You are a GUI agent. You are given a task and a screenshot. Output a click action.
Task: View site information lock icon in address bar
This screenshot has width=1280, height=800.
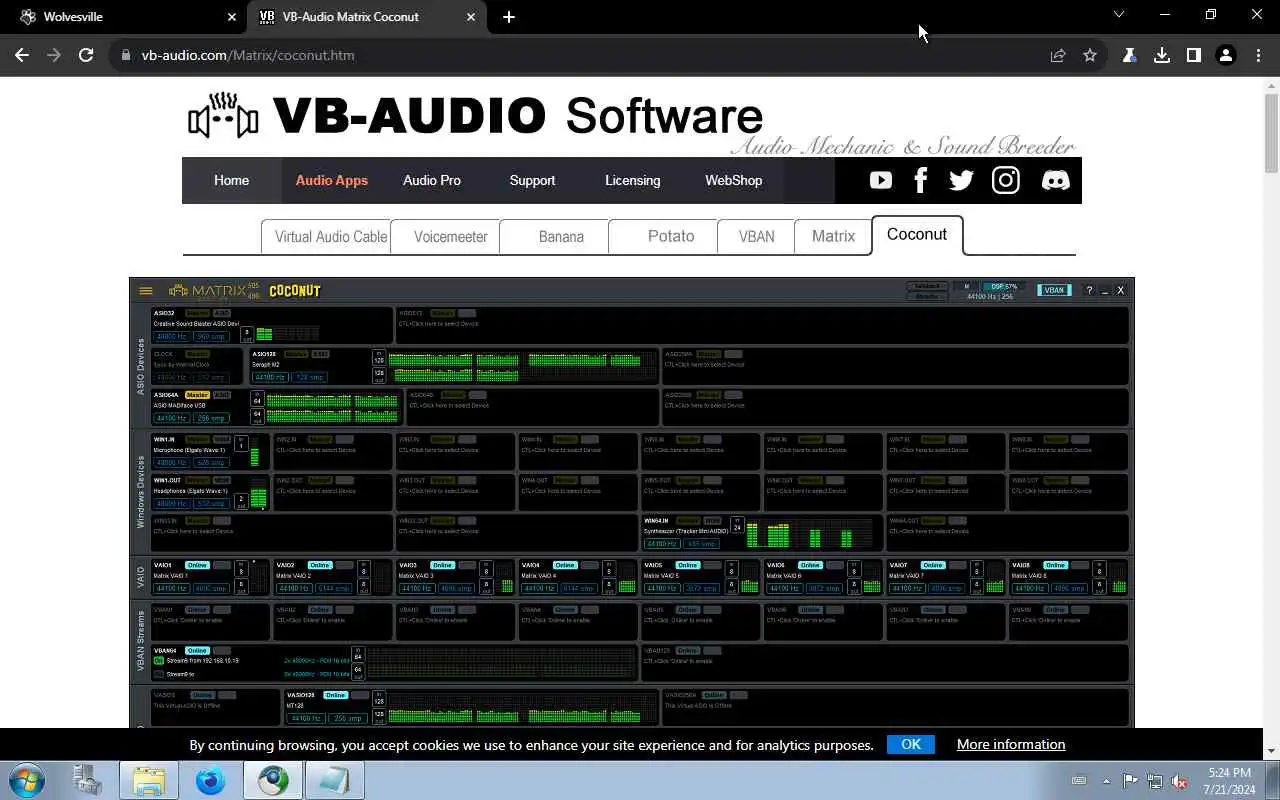point(125,55)
